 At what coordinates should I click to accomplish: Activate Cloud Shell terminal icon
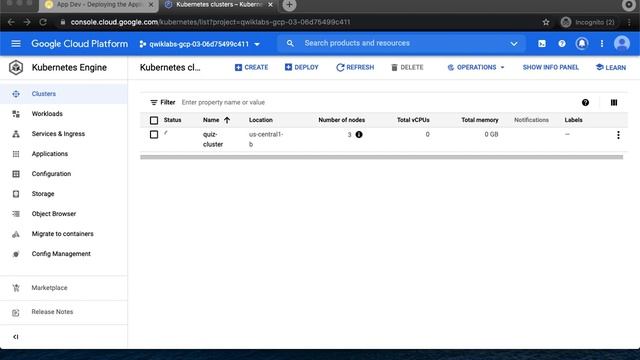click(x=542, y=44)
